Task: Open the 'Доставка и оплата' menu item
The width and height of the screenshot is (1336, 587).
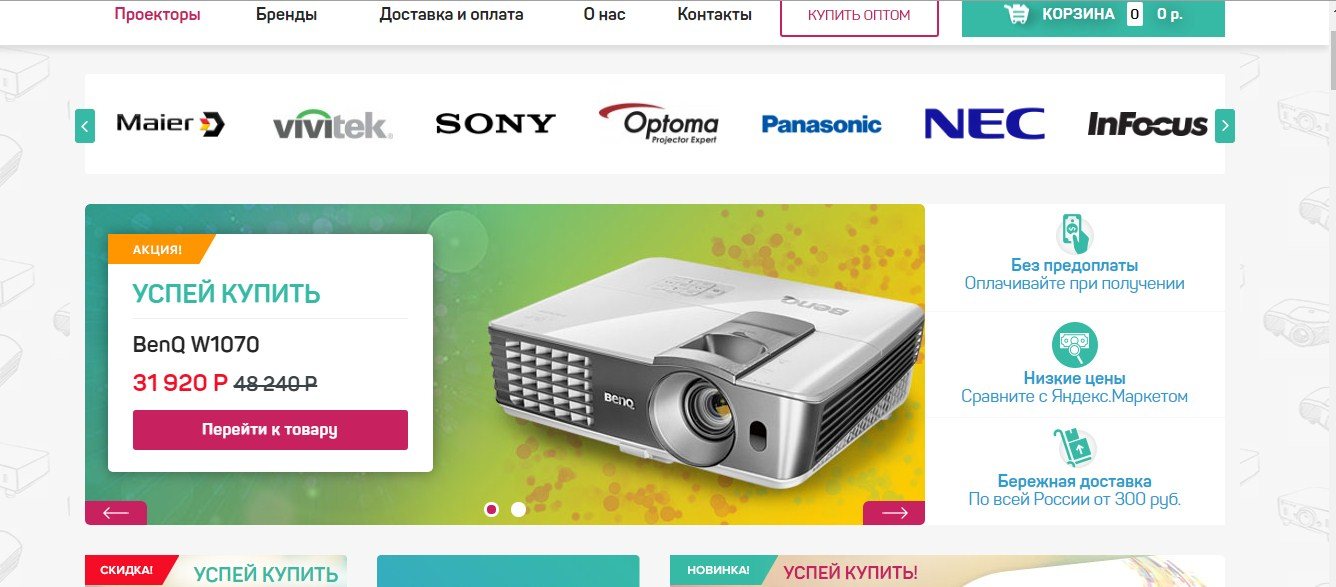Action: pos(451,15)
